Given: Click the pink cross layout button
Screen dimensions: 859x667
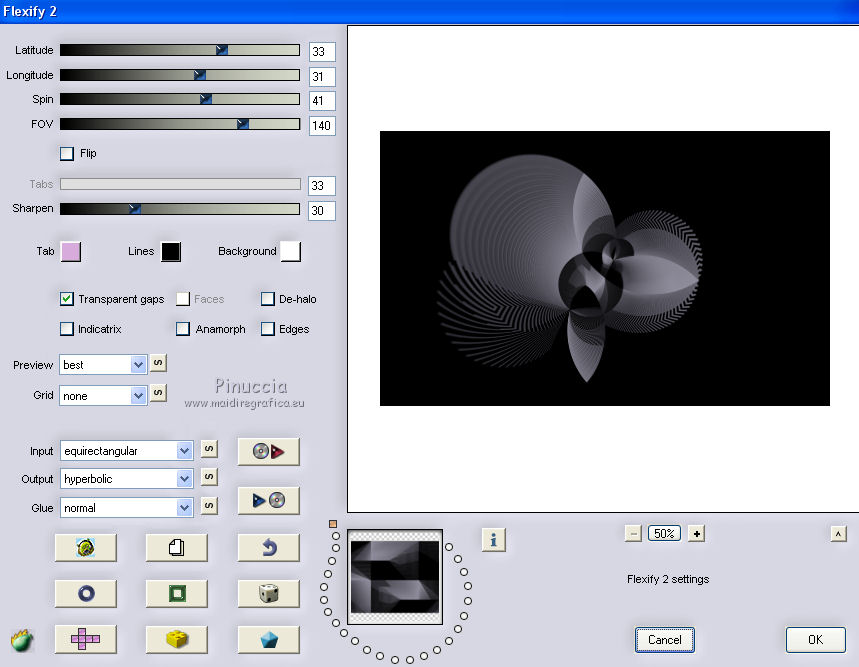Looking at the screenshot, I should click(x=85, y=639).
